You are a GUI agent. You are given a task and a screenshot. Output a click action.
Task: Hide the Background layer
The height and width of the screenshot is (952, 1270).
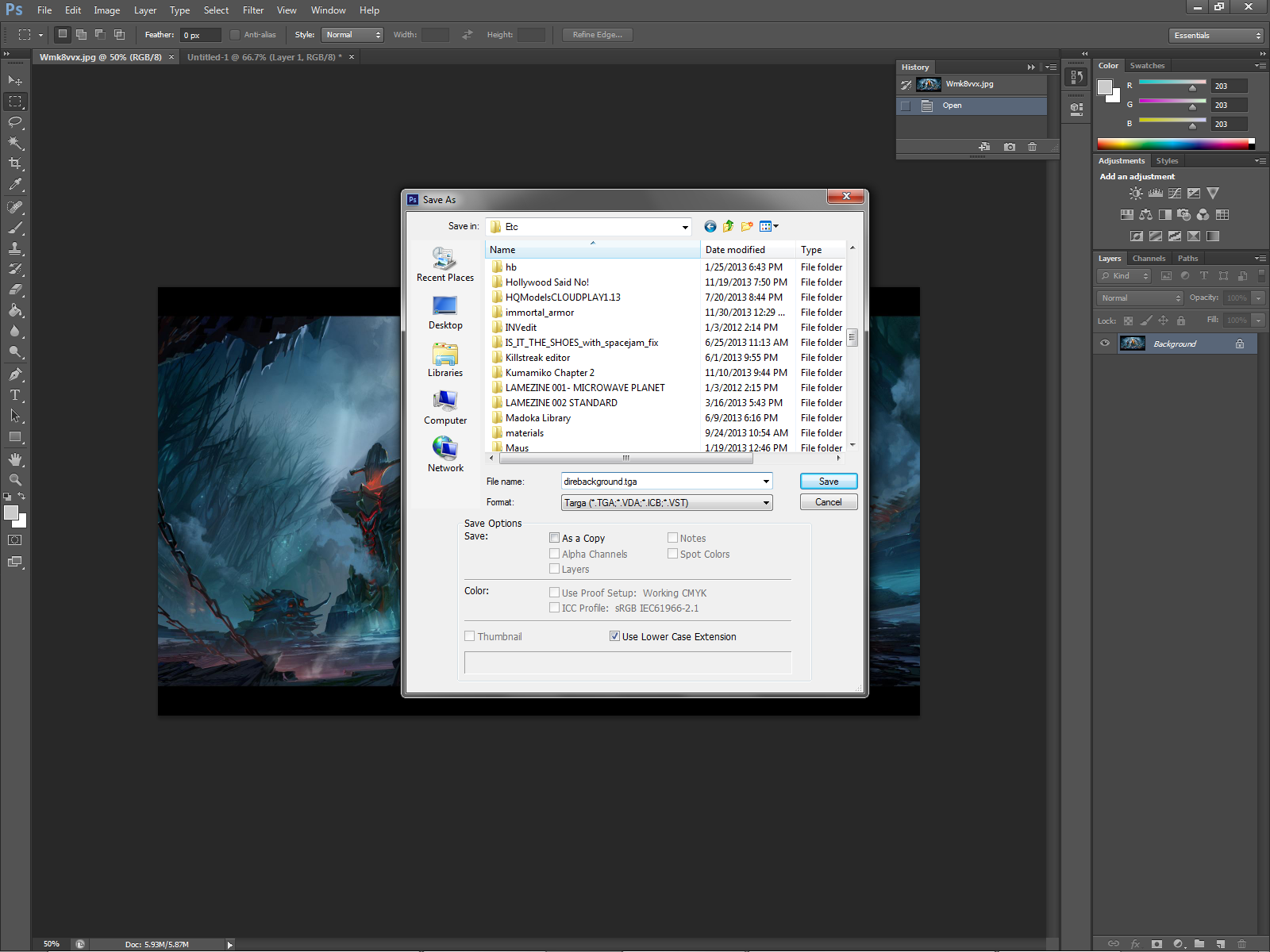tap(1105, 344)
